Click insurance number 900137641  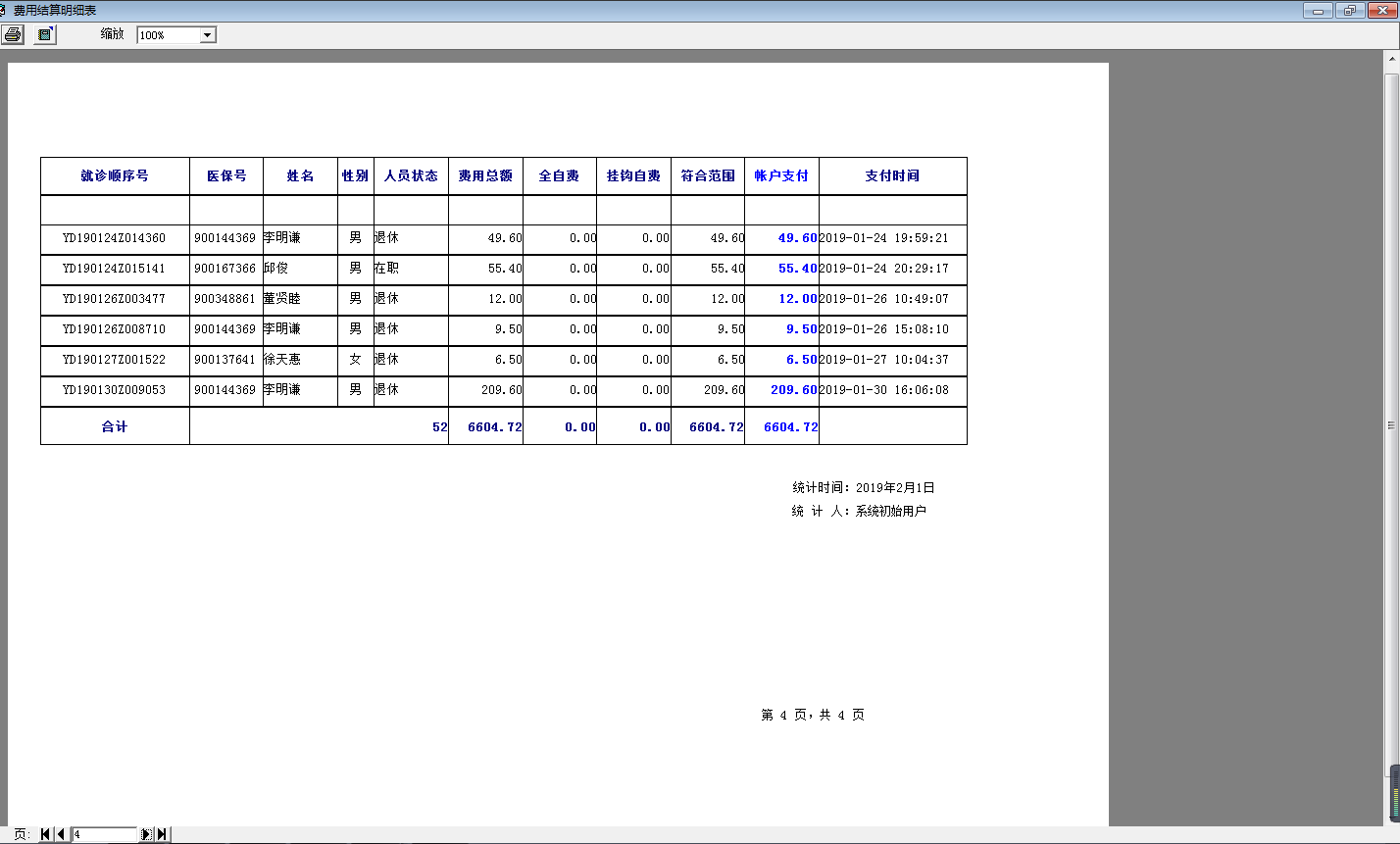[x=225, y=360]
